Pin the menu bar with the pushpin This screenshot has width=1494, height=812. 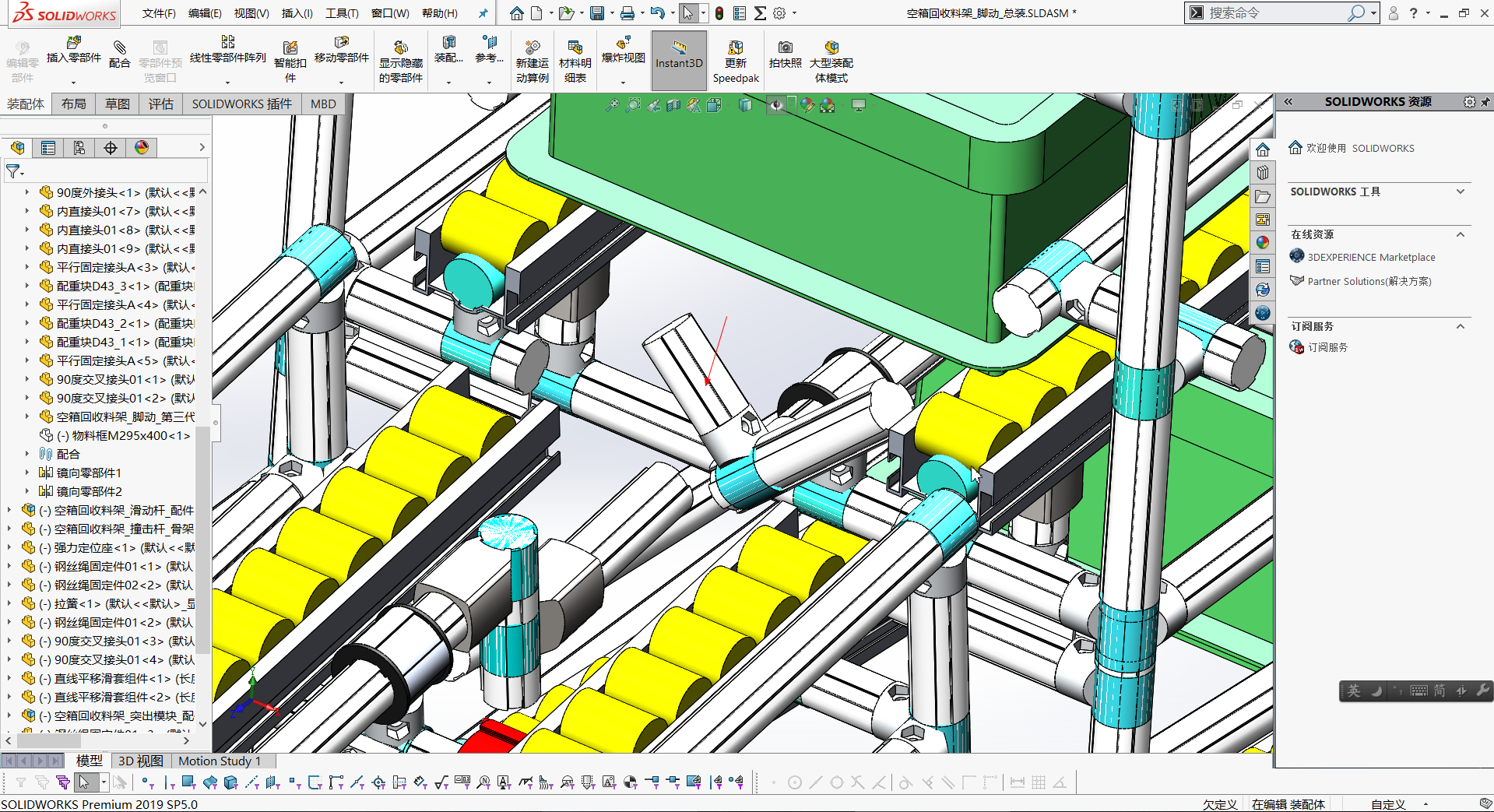[x=483, y=13]
